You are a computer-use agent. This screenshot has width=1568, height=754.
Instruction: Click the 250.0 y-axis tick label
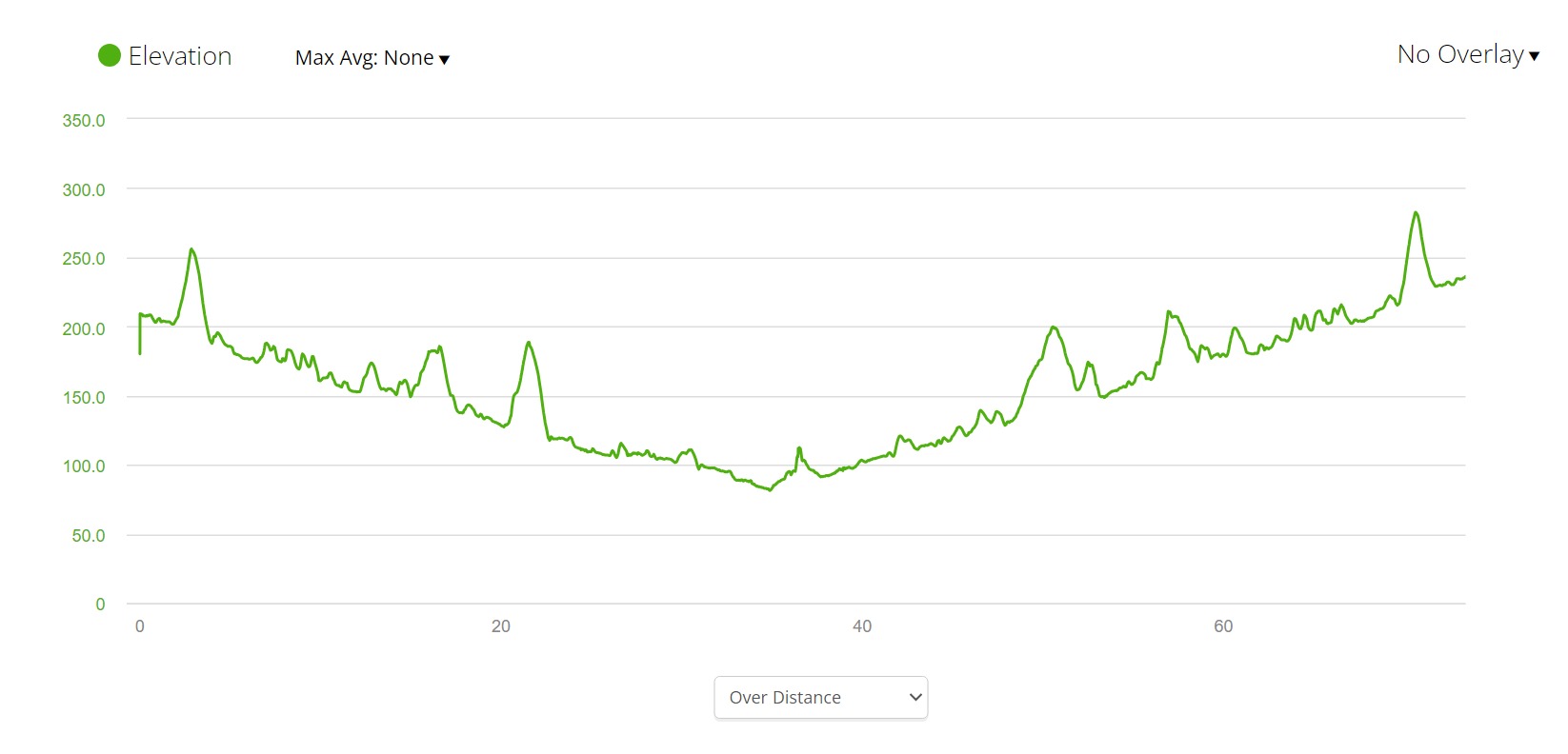[84, 259]
